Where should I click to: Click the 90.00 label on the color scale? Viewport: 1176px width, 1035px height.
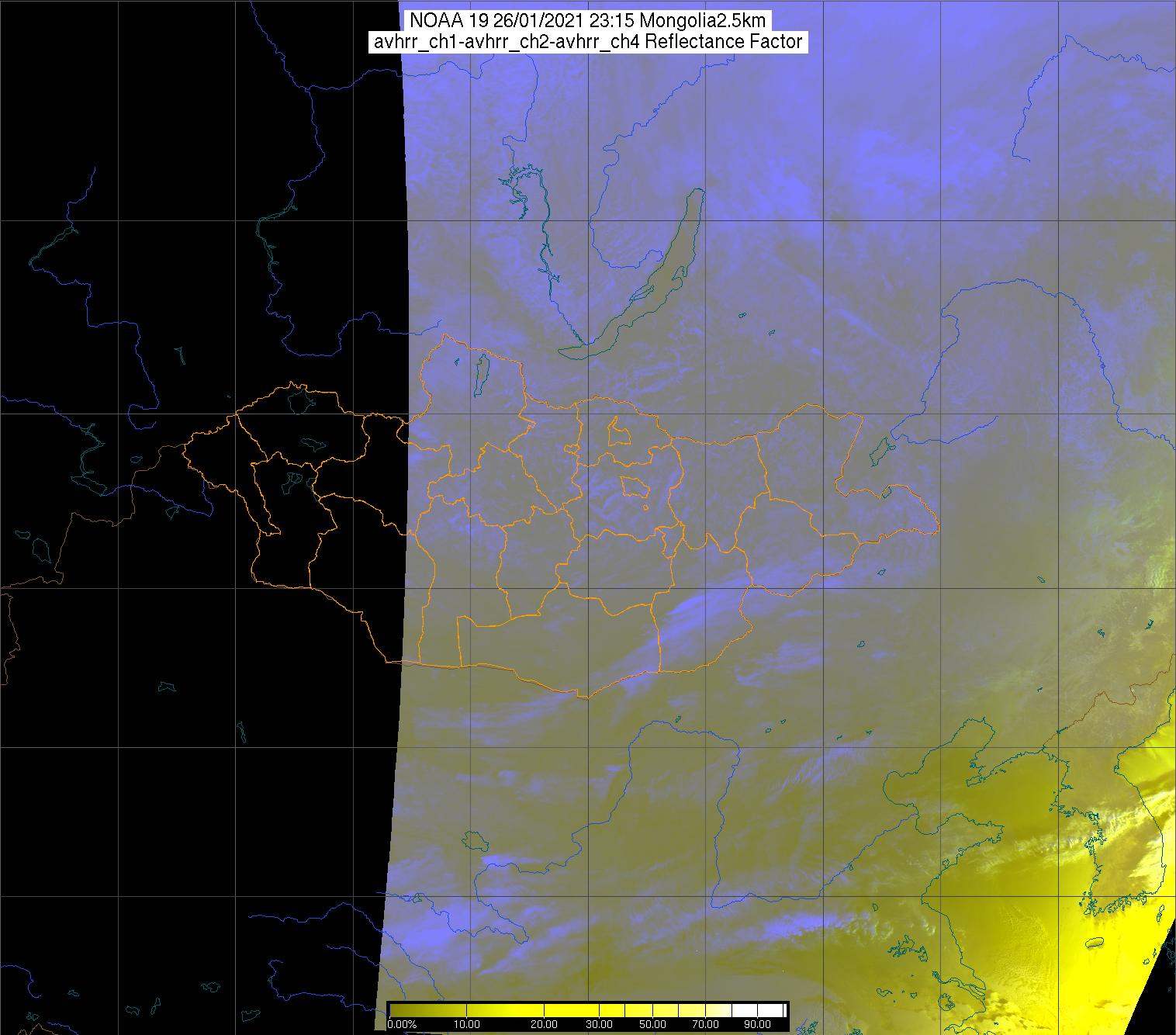pyautogui.click(x=757, y=1024)
